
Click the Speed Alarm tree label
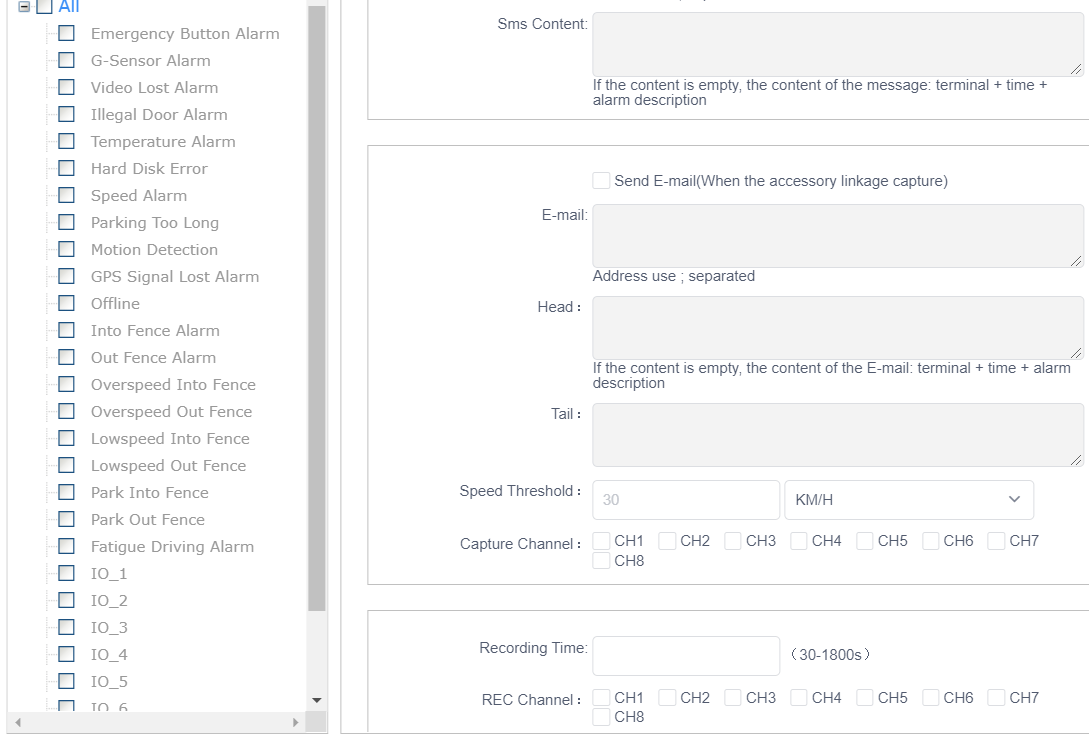point(139,195)
